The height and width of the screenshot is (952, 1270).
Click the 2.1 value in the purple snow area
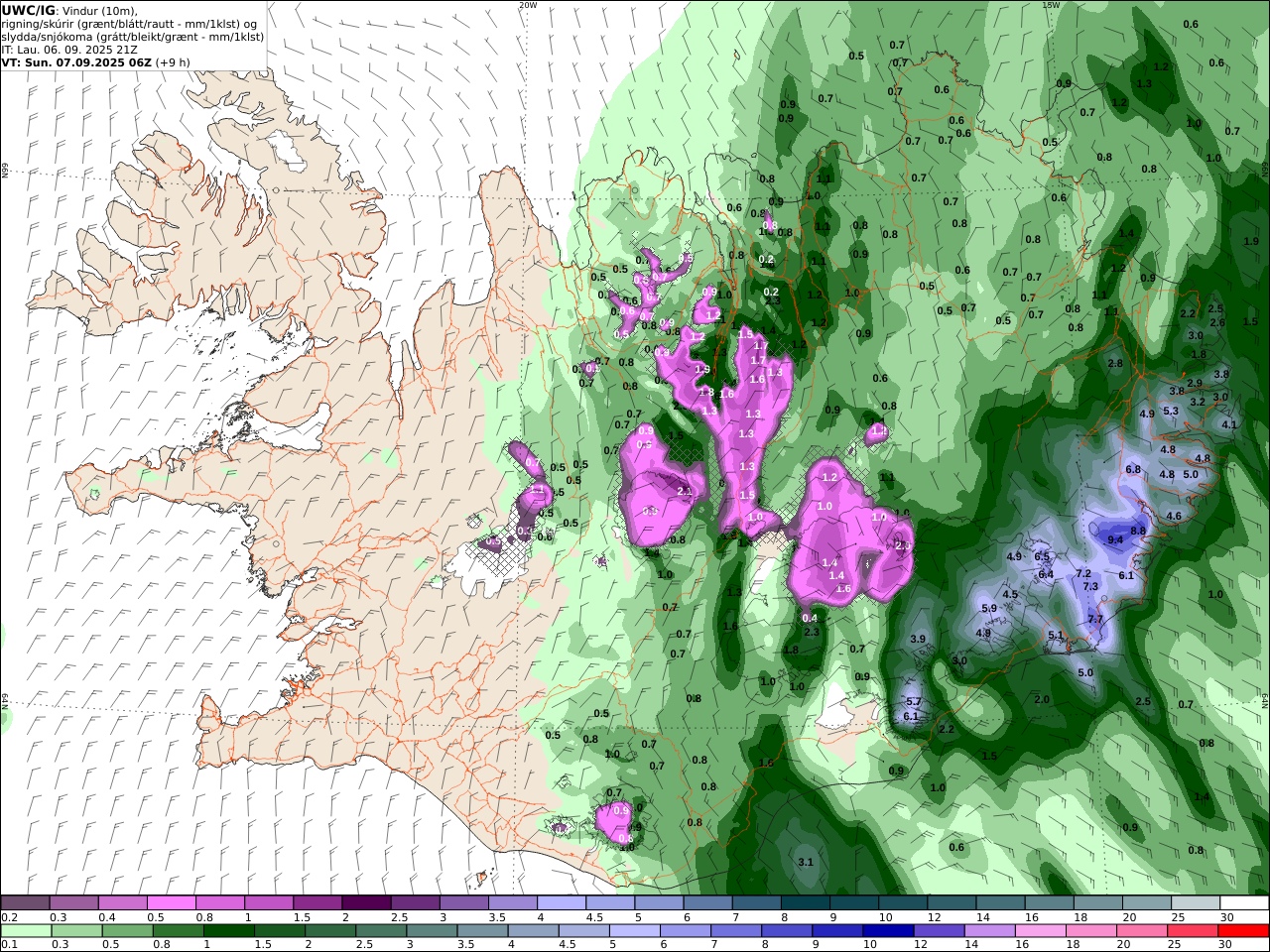click(684, 491)
